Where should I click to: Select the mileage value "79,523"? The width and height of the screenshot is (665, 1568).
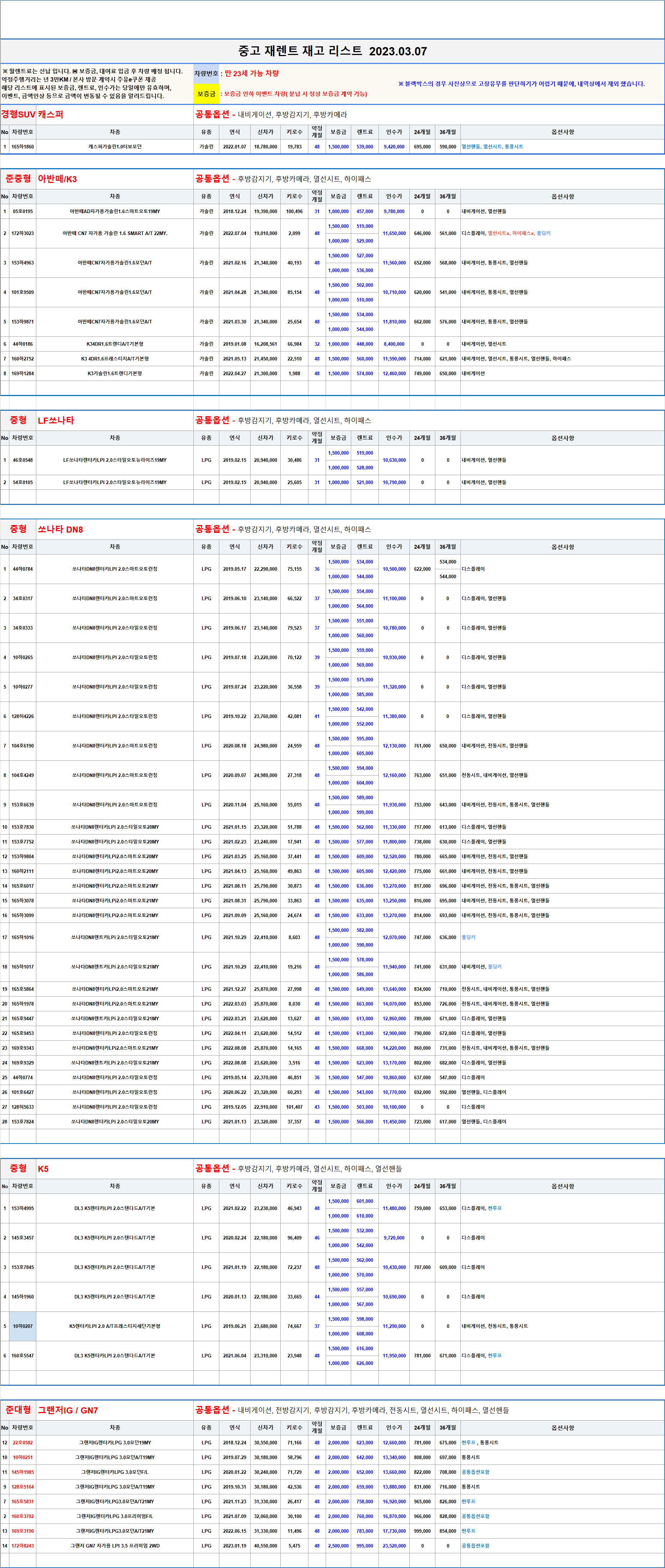point(295,628)
